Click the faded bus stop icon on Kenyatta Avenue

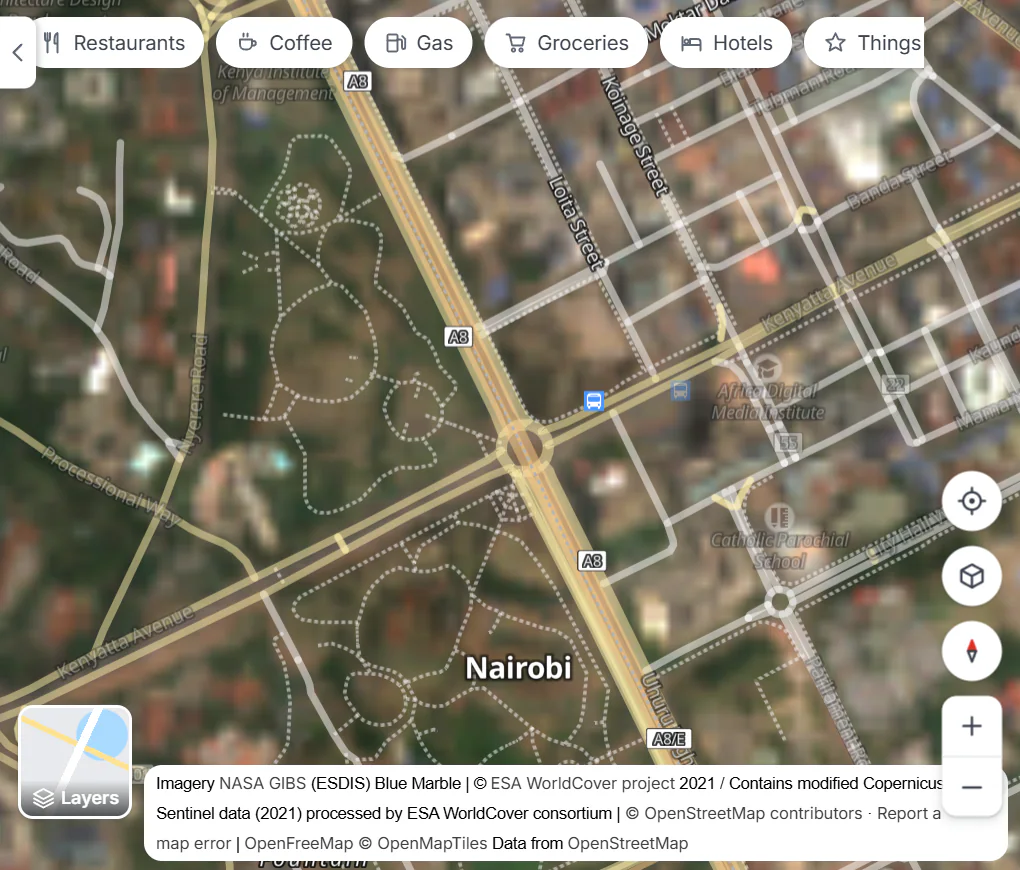pos(680,391)
